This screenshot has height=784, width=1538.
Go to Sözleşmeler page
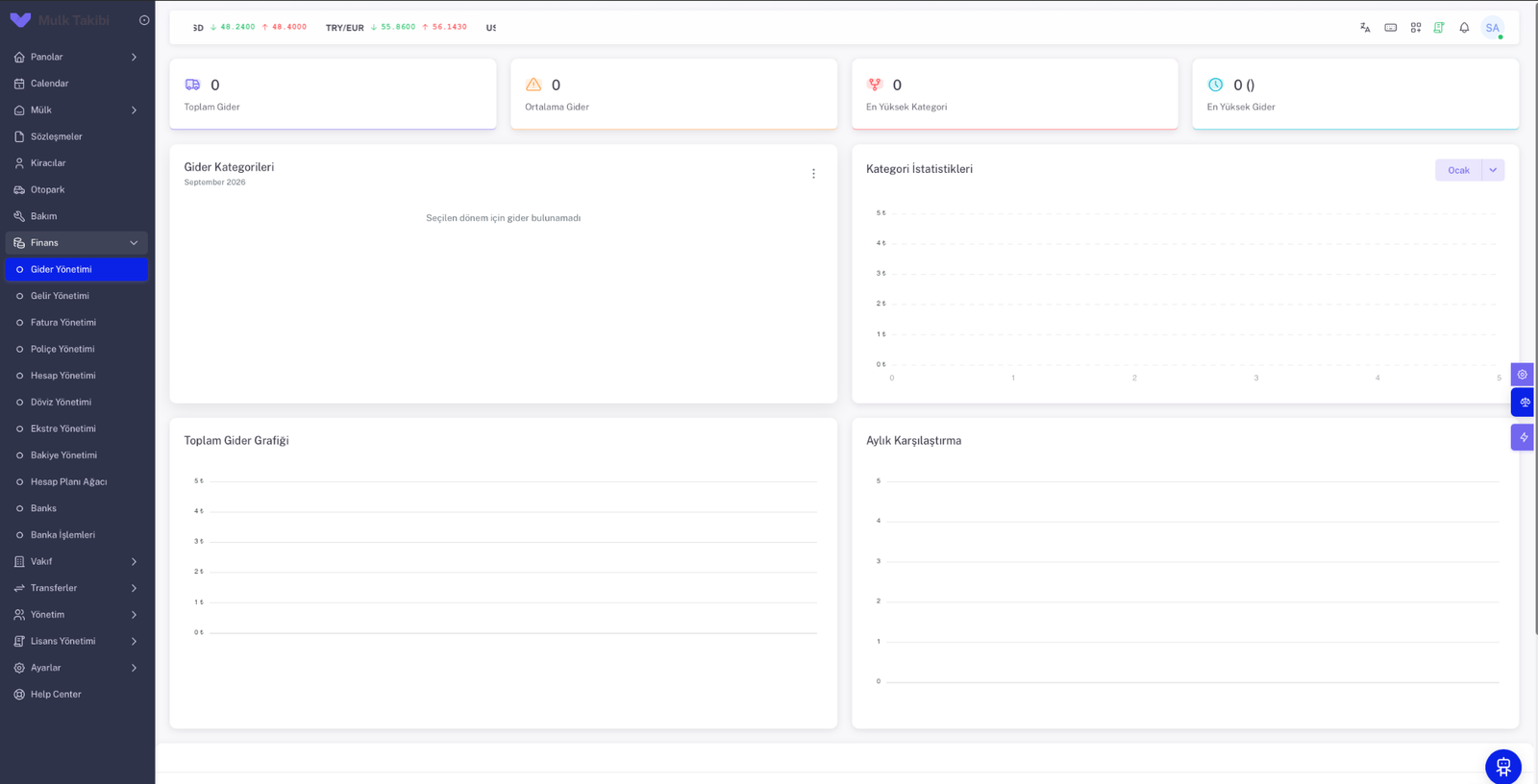77,136
